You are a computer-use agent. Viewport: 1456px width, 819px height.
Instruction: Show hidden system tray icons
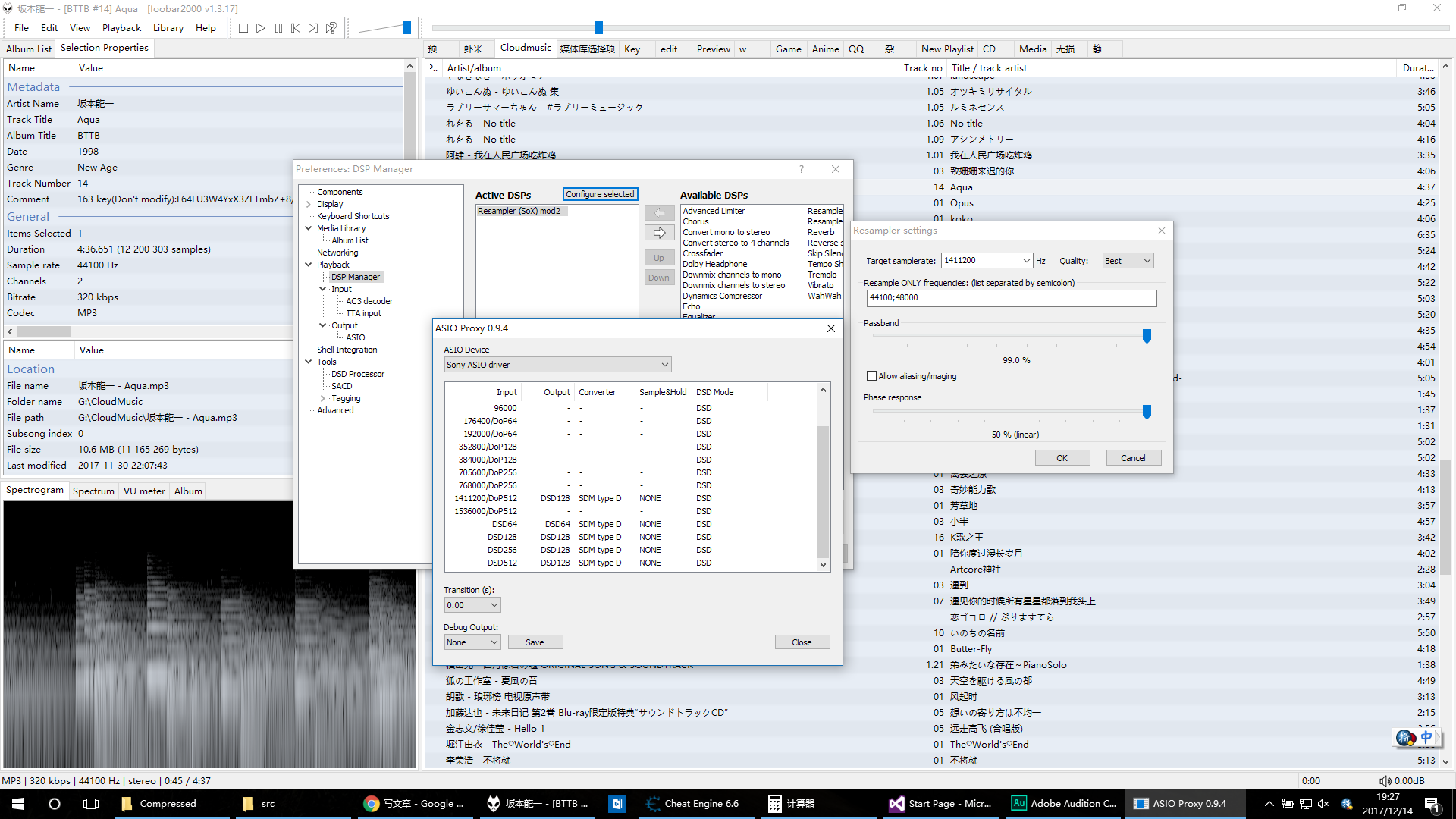click(x=1269, y=804)
